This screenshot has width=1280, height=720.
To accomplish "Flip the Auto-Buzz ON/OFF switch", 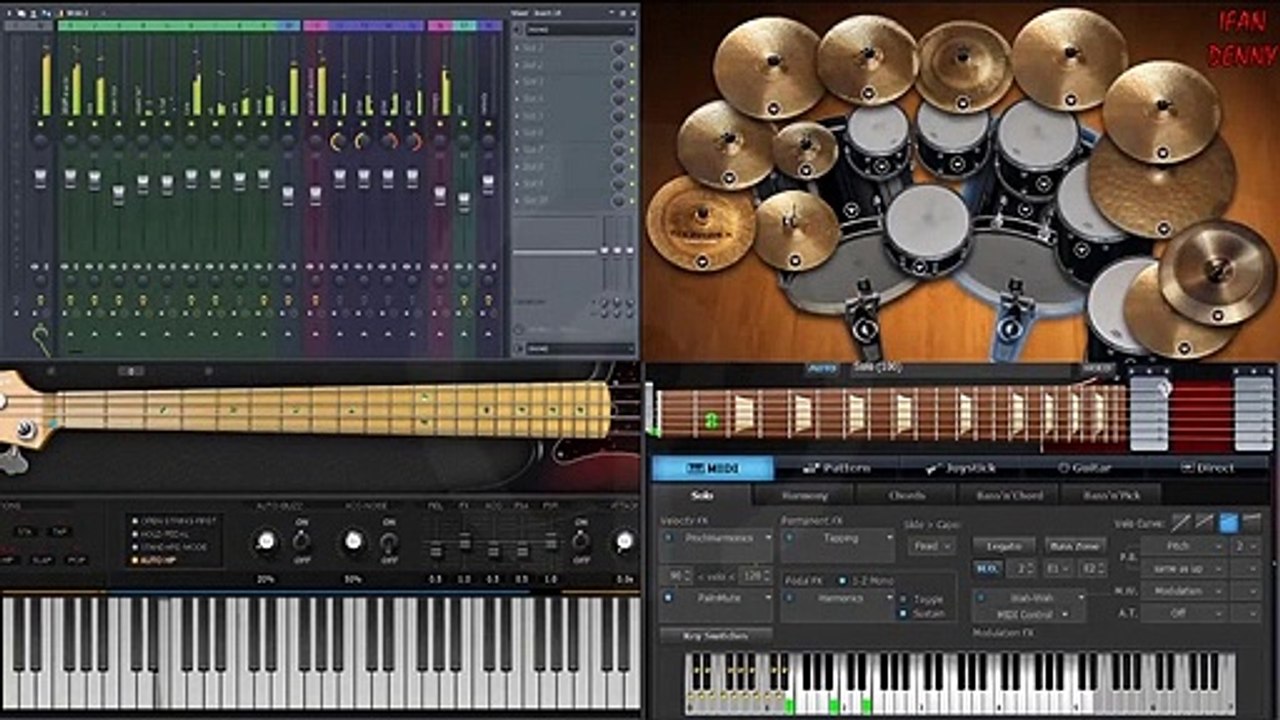I will coord(301,541).
